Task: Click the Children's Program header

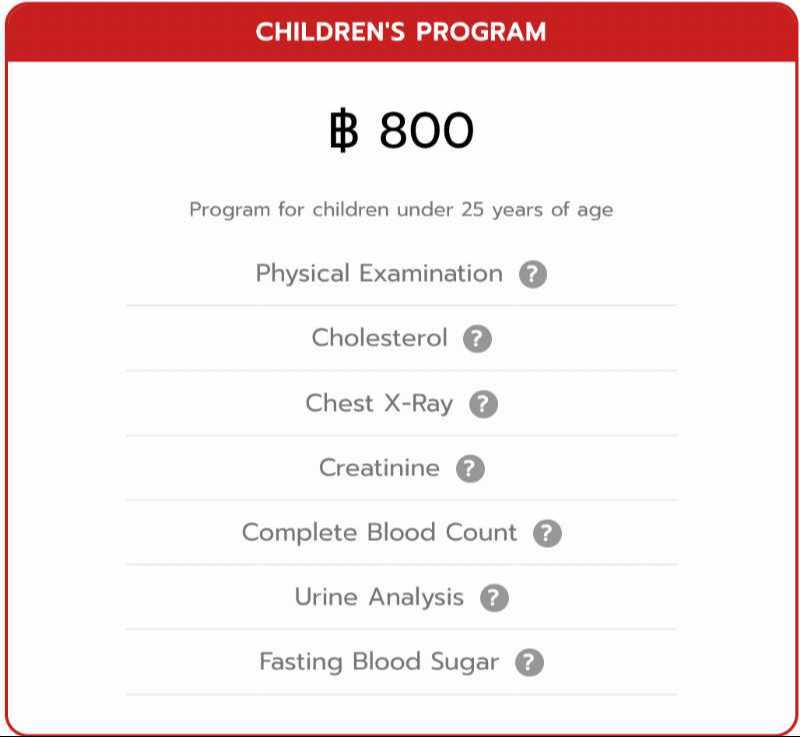Action: [x=401, y=32]
